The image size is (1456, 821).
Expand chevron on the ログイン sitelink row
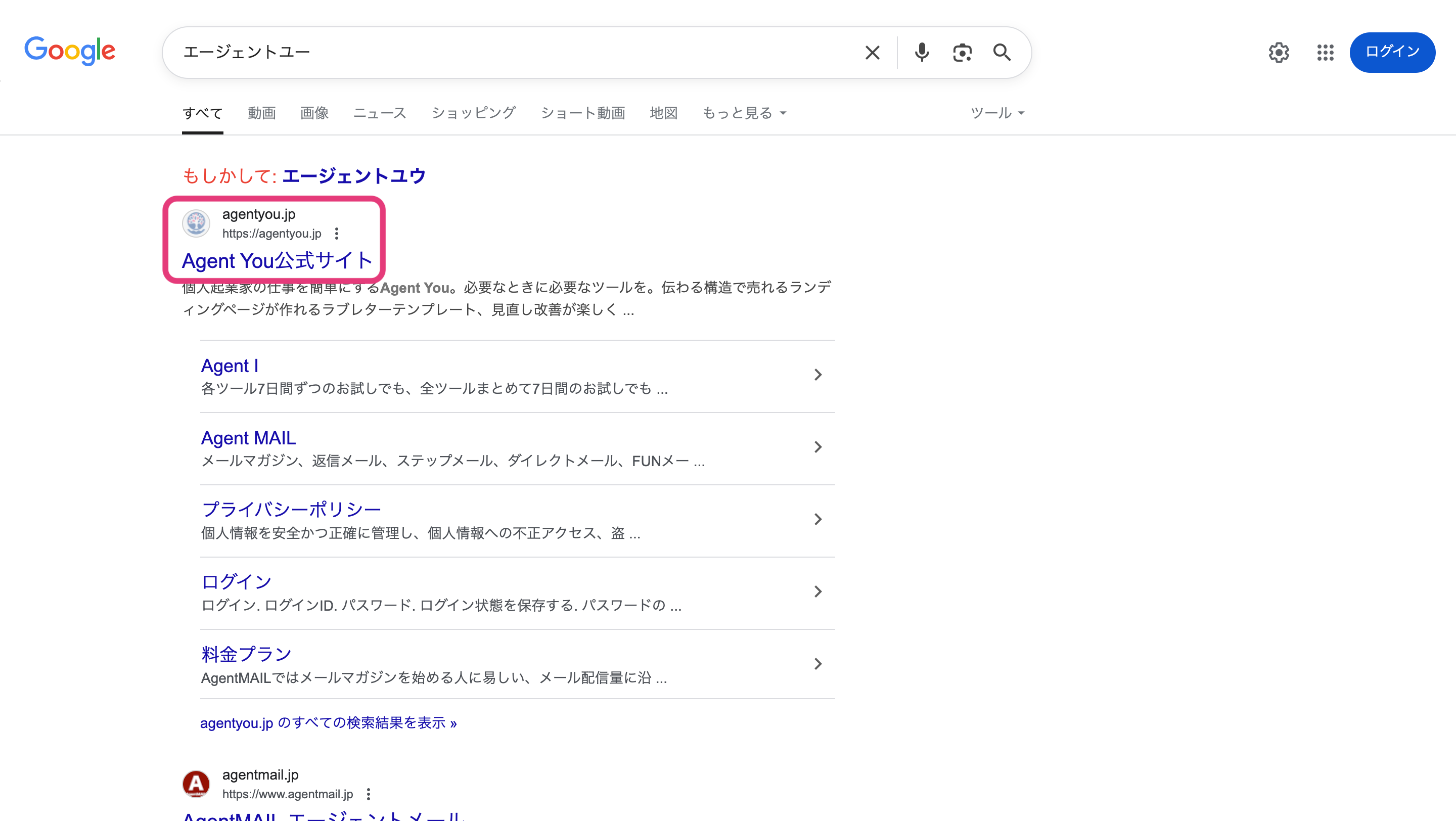817,591
